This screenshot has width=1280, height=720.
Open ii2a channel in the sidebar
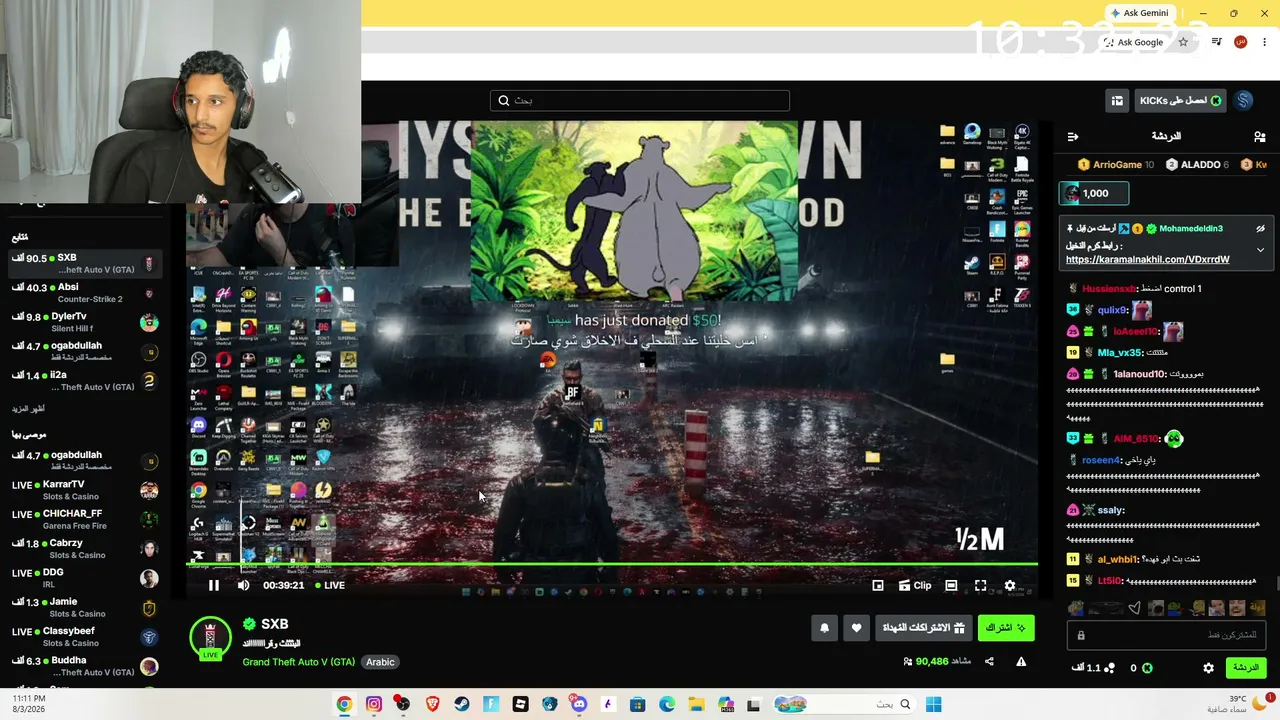(85, 381)
